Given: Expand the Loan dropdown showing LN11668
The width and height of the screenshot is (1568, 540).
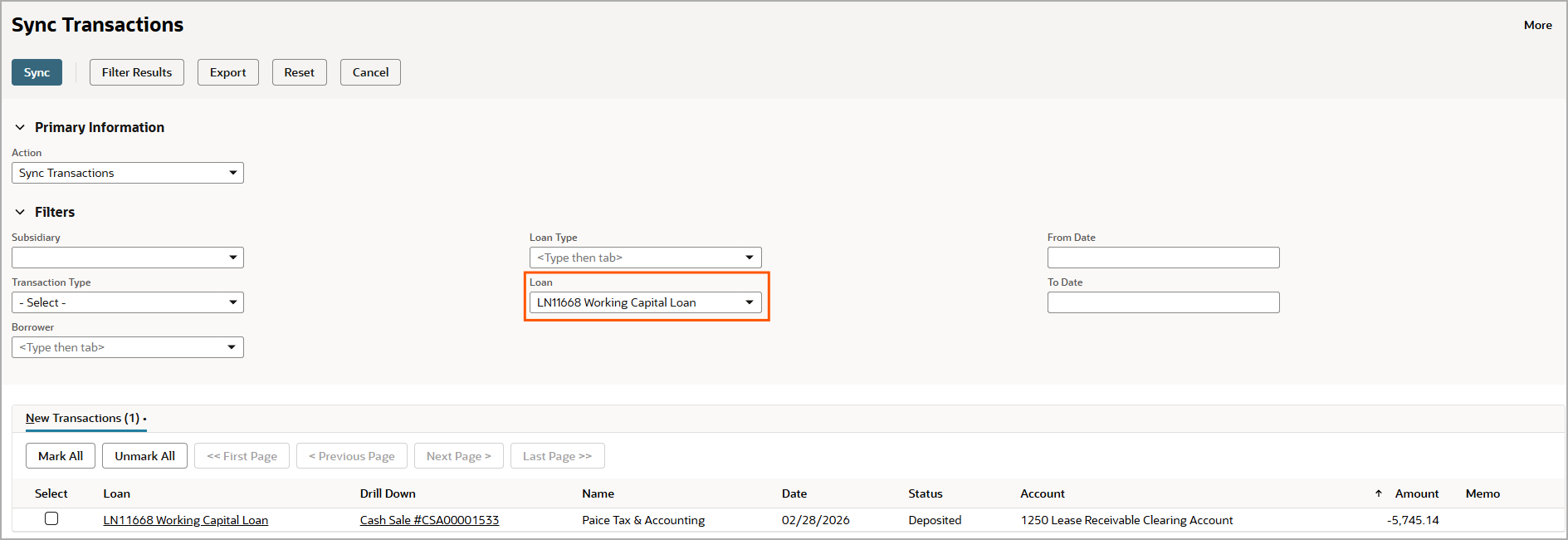Looking at the screenshot, I should point(749,302).
